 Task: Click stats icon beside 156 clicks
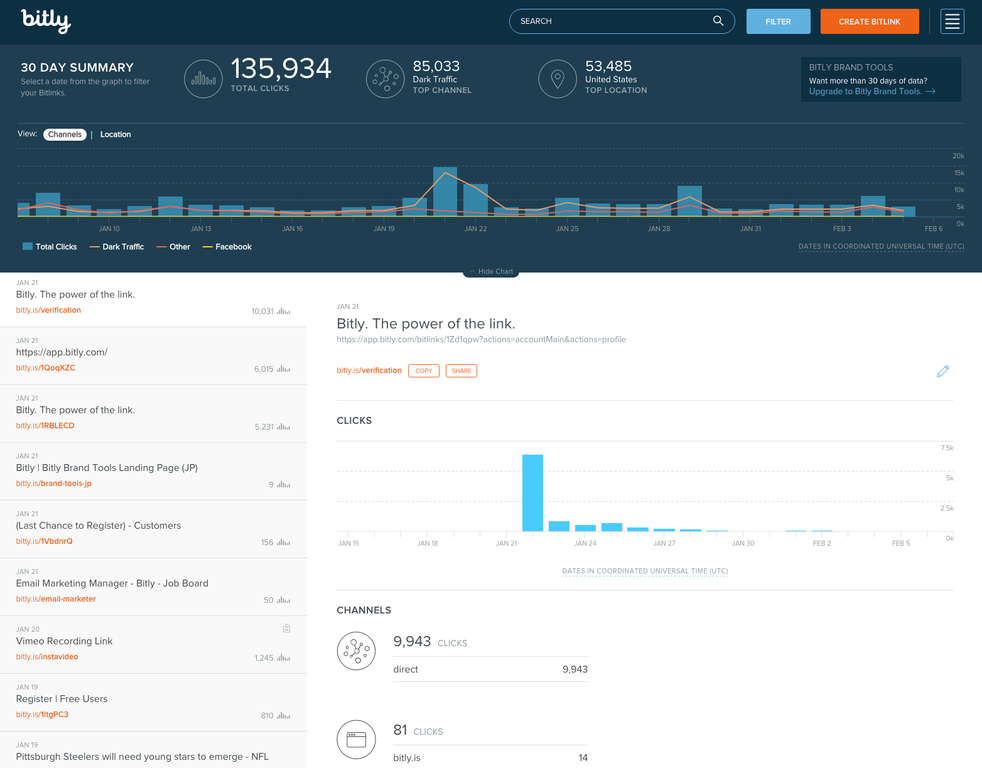point(284,542)
